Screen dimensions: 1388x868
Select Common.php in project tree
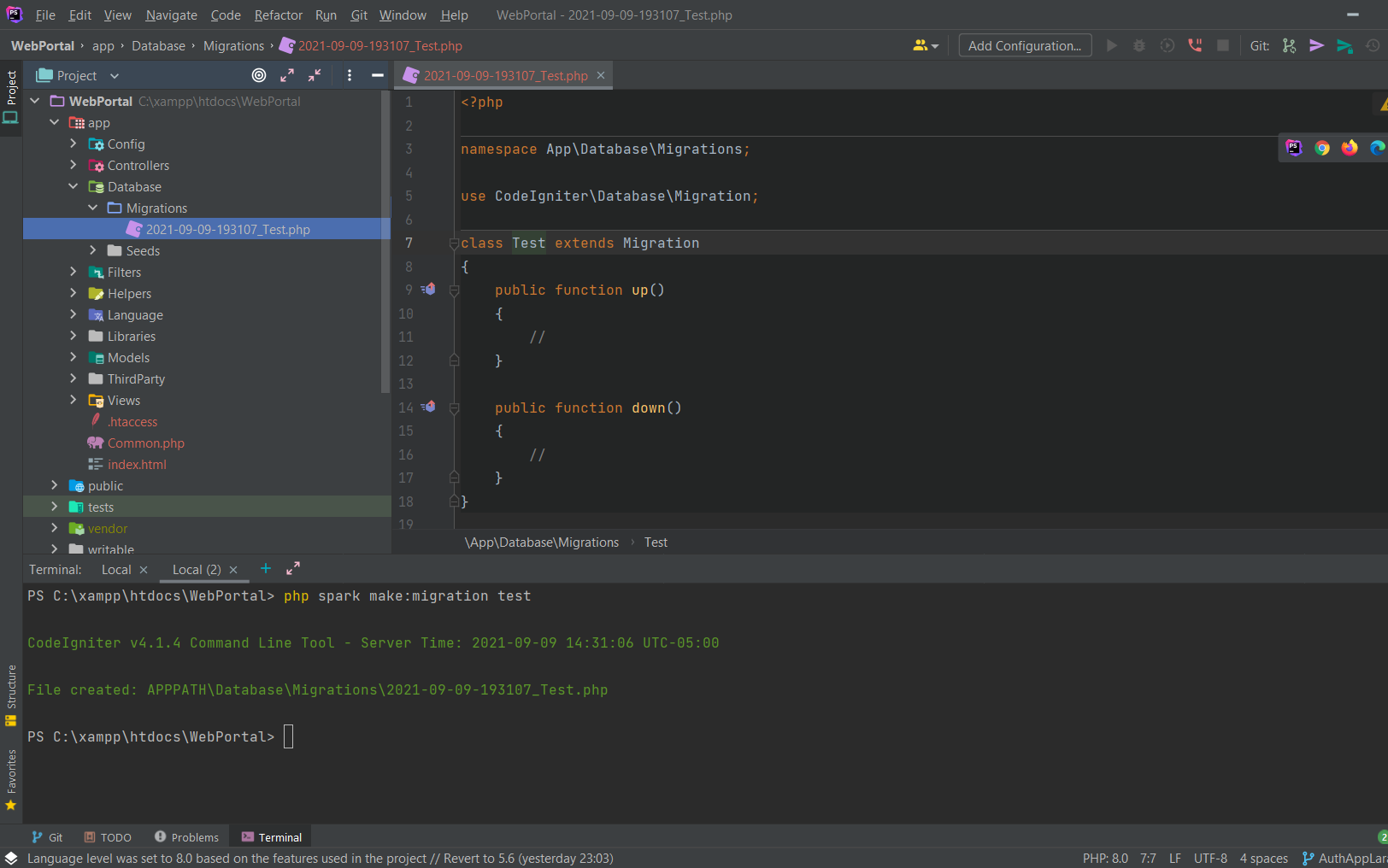coord(146,443)
